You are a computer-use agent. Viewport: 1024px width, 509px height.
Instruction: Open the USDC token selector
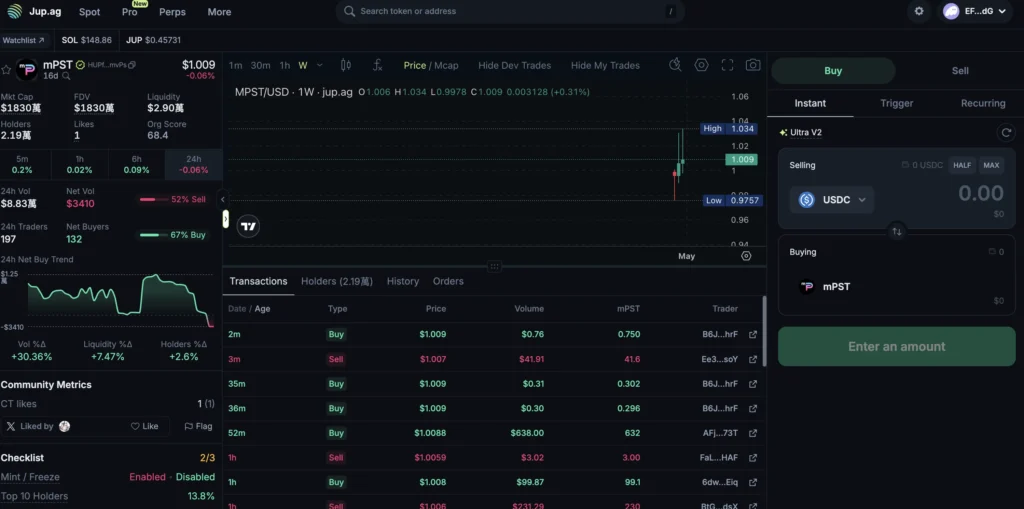click(x=832, y=200)
